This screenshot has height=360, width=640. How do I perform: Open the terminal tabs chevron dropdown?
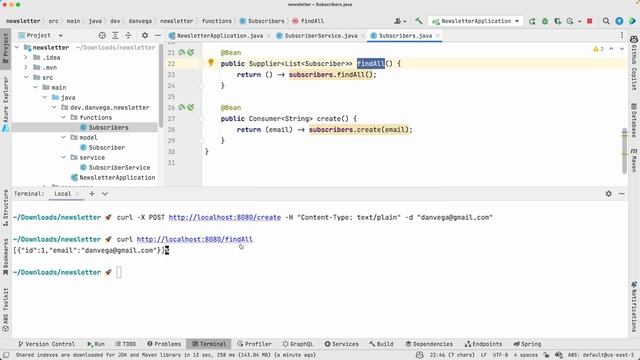[105, 193]
